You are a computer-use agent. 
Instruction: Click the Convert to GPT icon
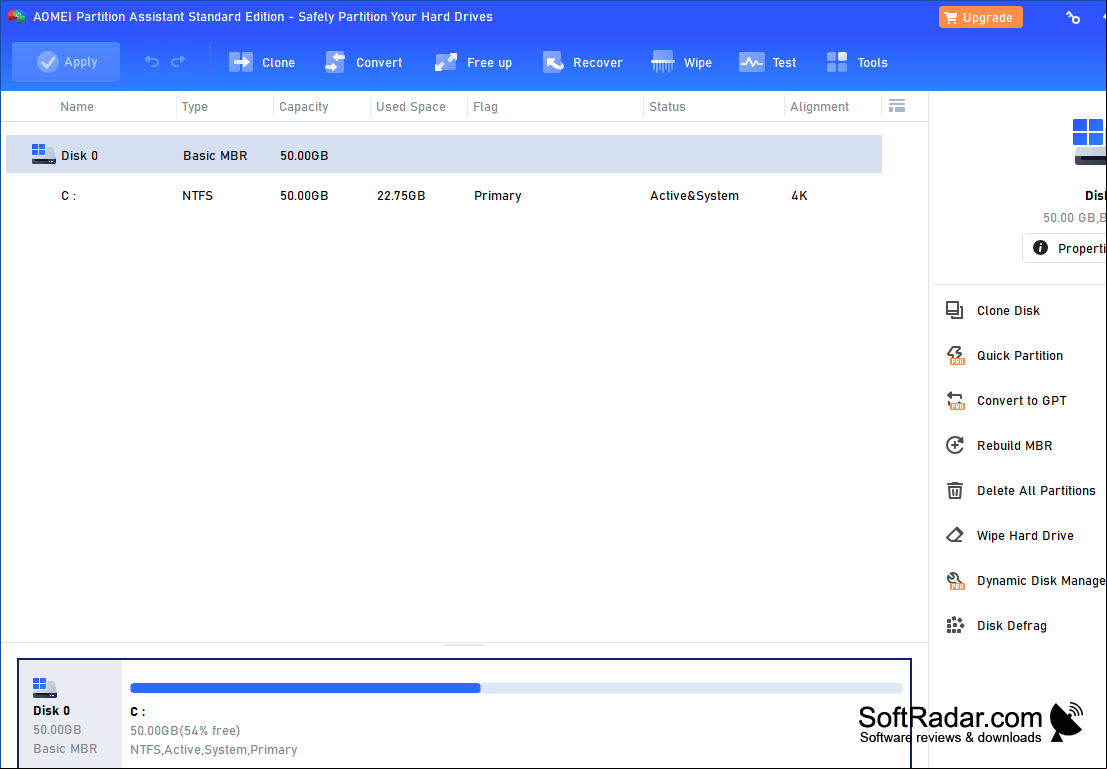(955, 400)
